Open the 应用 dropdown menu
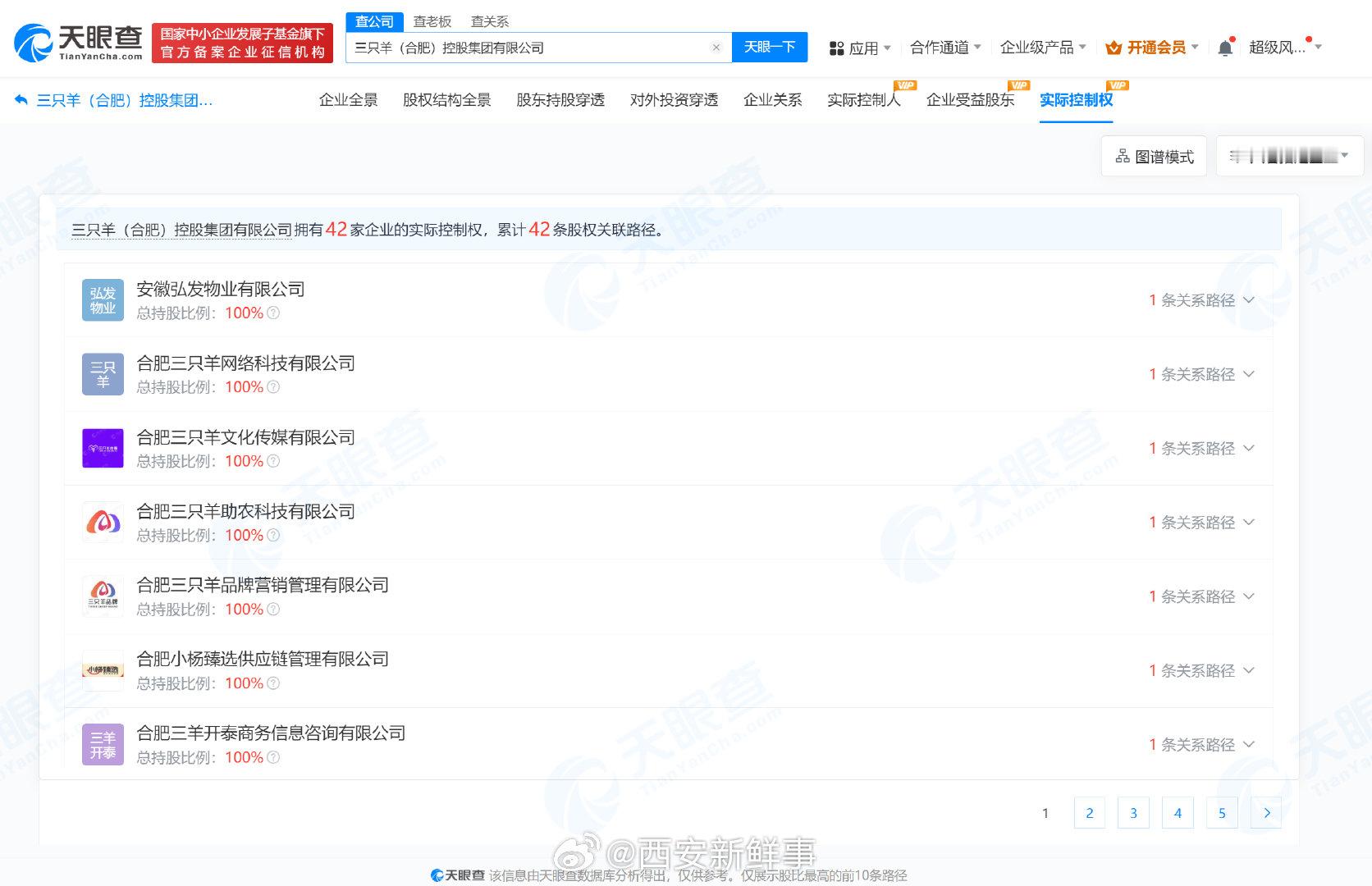 pyautogui.click(x=860, y=48)
